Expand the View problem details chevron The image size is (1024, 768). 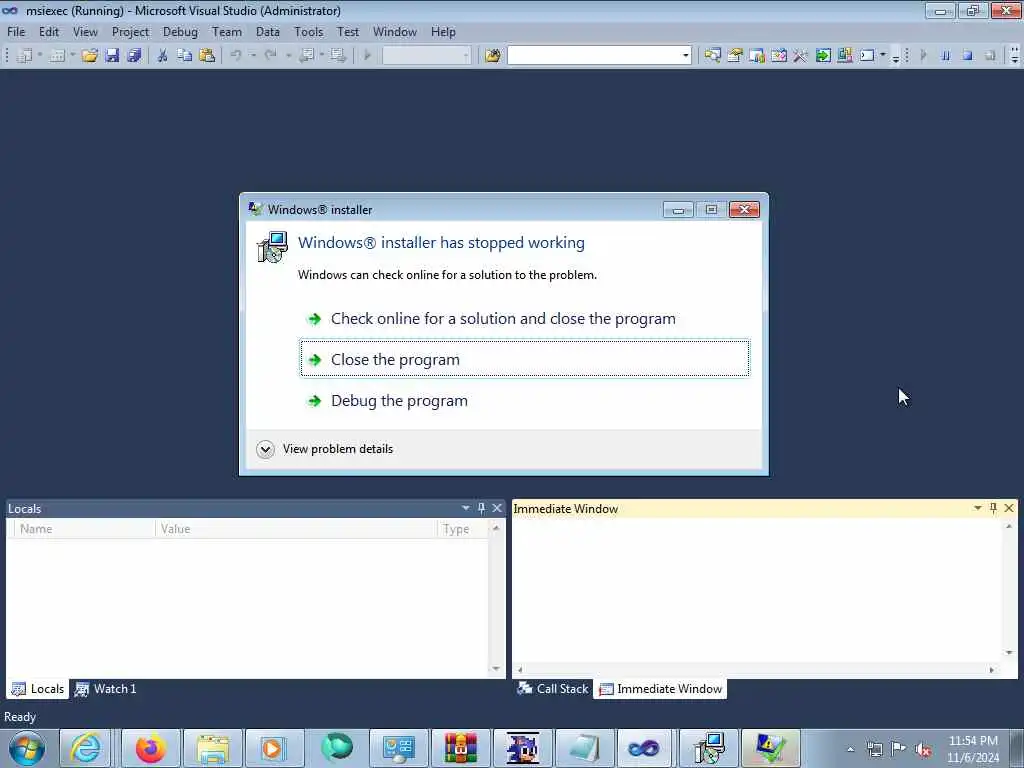pyautogui.click(x=265, y=449)
